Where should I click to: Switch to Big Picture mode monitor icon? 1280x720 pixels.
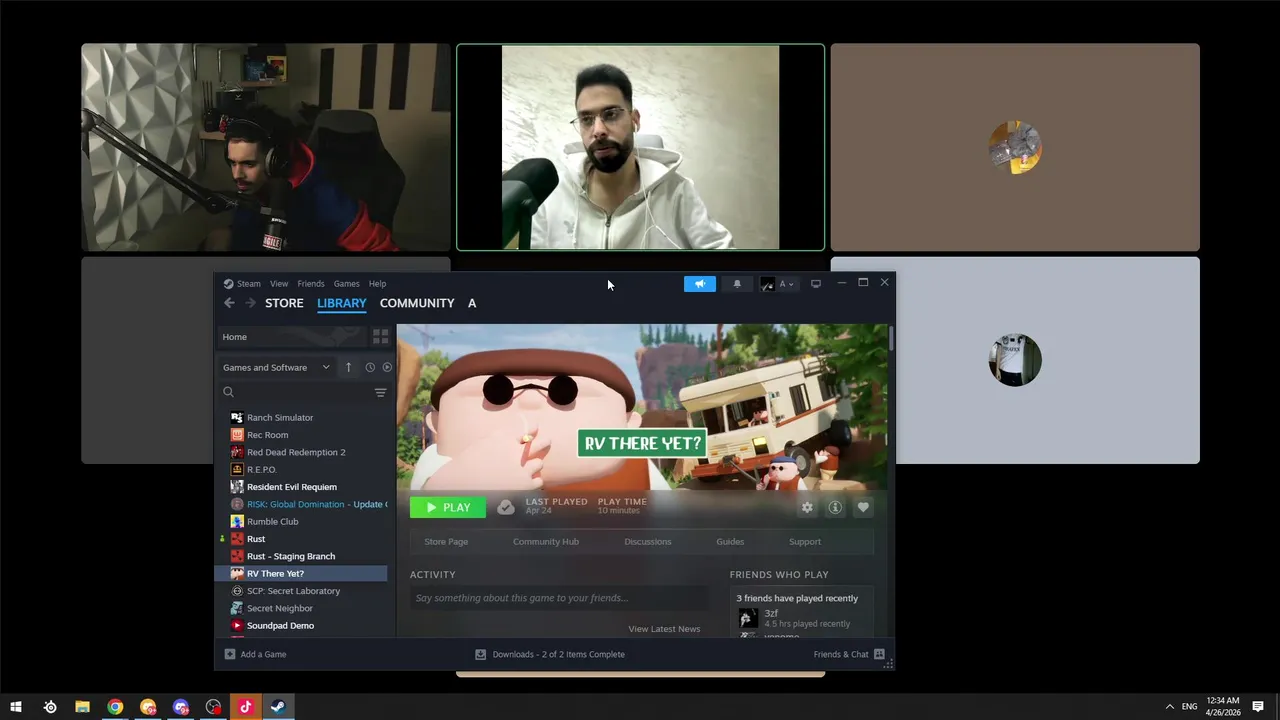tap(816, 284)
